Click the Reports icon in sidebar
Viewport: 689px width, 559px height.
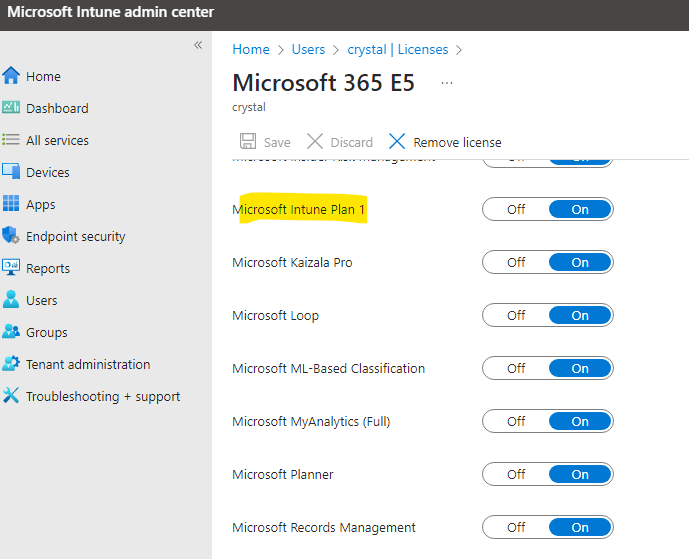coord(11,268)
